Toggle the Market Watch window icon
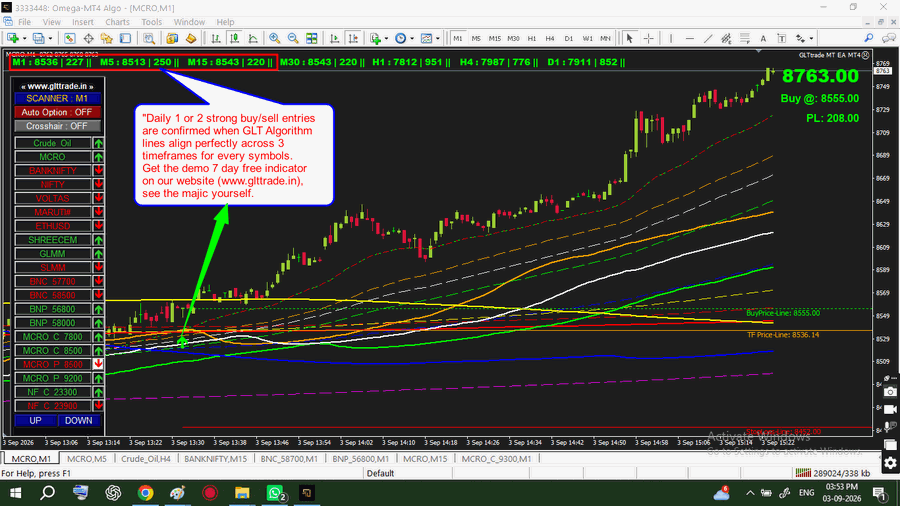Viewport: 900px width, 506px height. coord(69,38)
